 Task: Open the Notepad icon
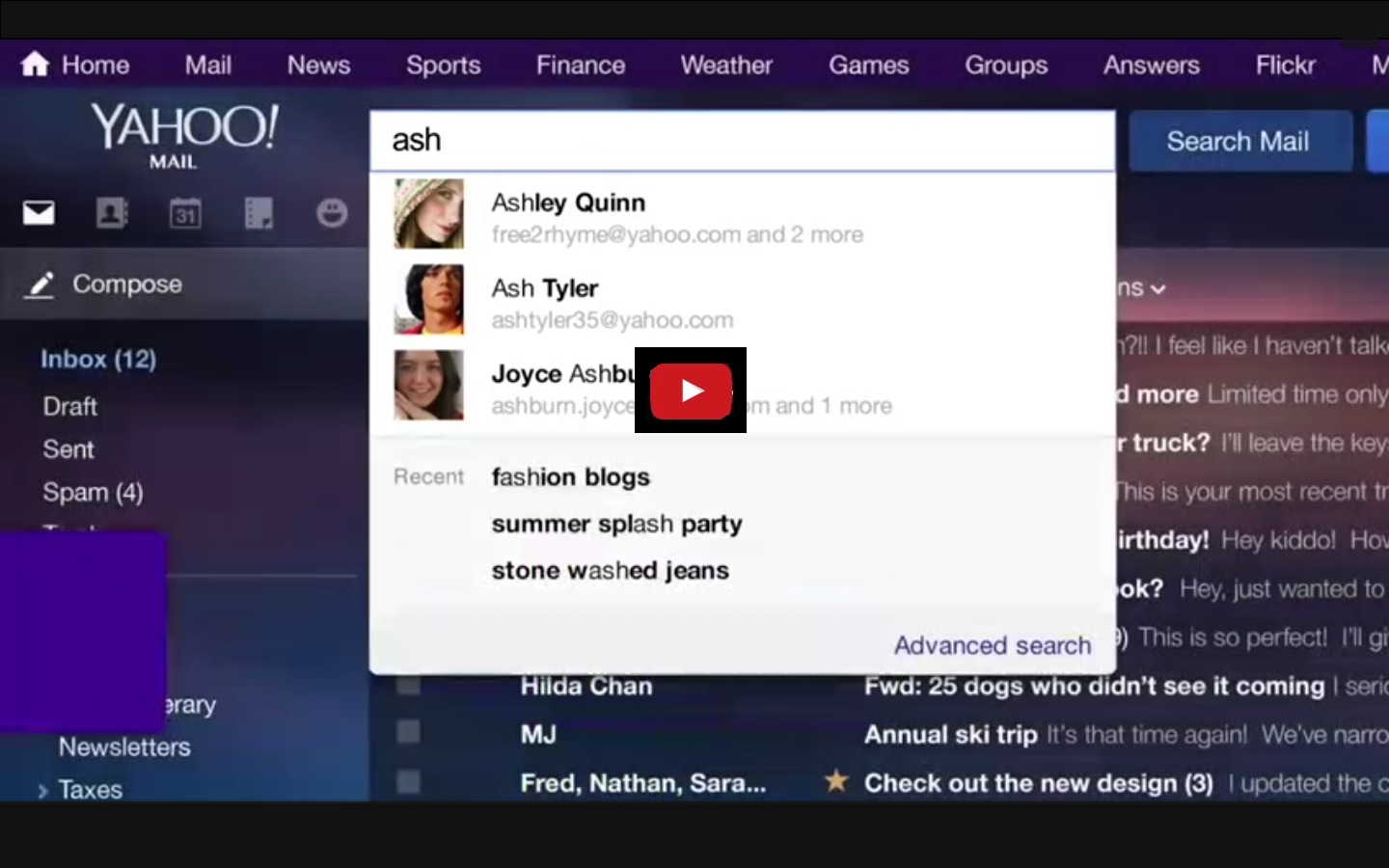pyautogui.click(x=259, y=213)
